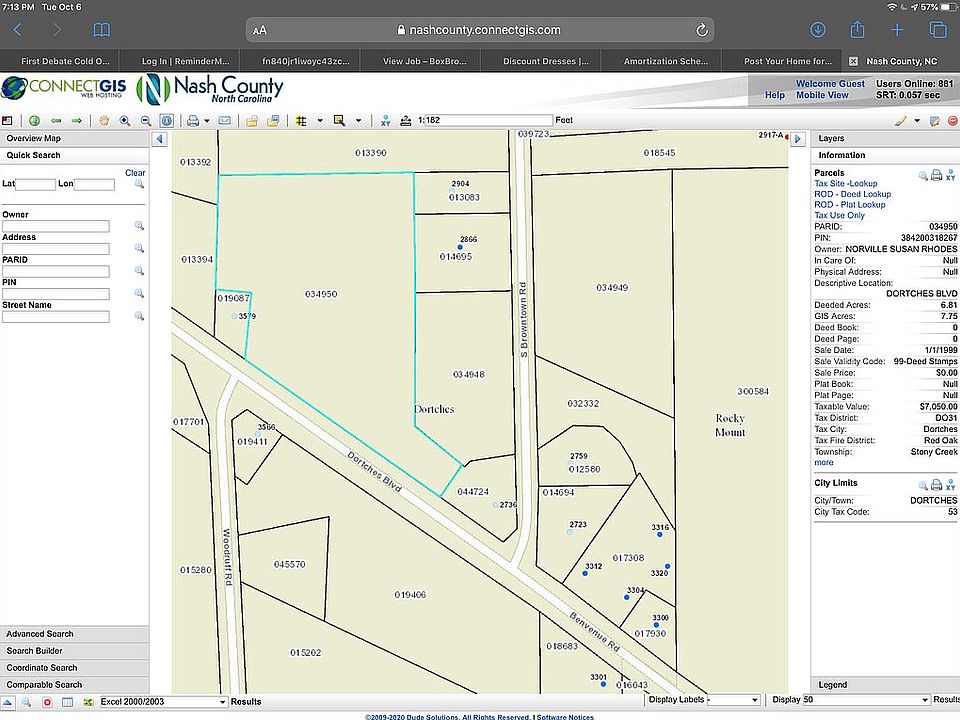Image resolution: width=960 pixels, height=720 pixels.
Task: Go to previous map extent green arrow
Action: pos(56,121)
